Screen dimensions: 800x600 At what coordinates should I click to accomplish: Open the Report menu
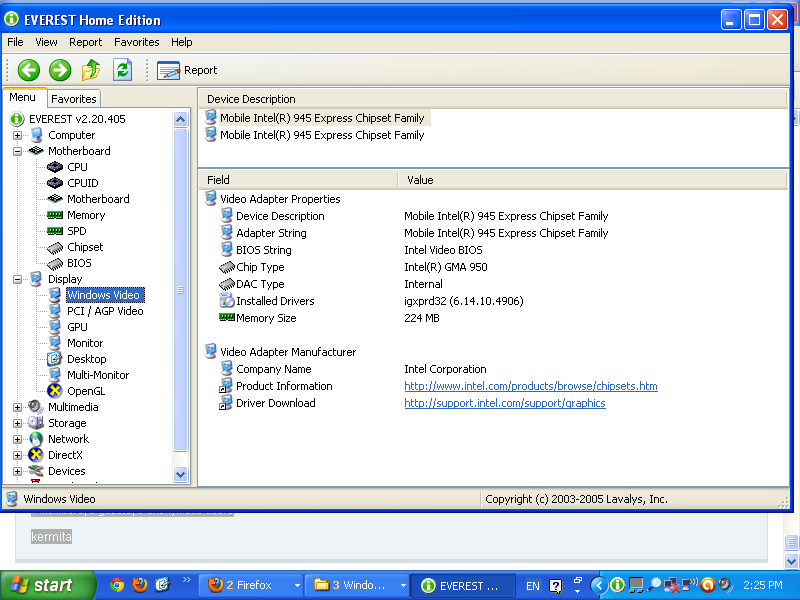[85, 42]
